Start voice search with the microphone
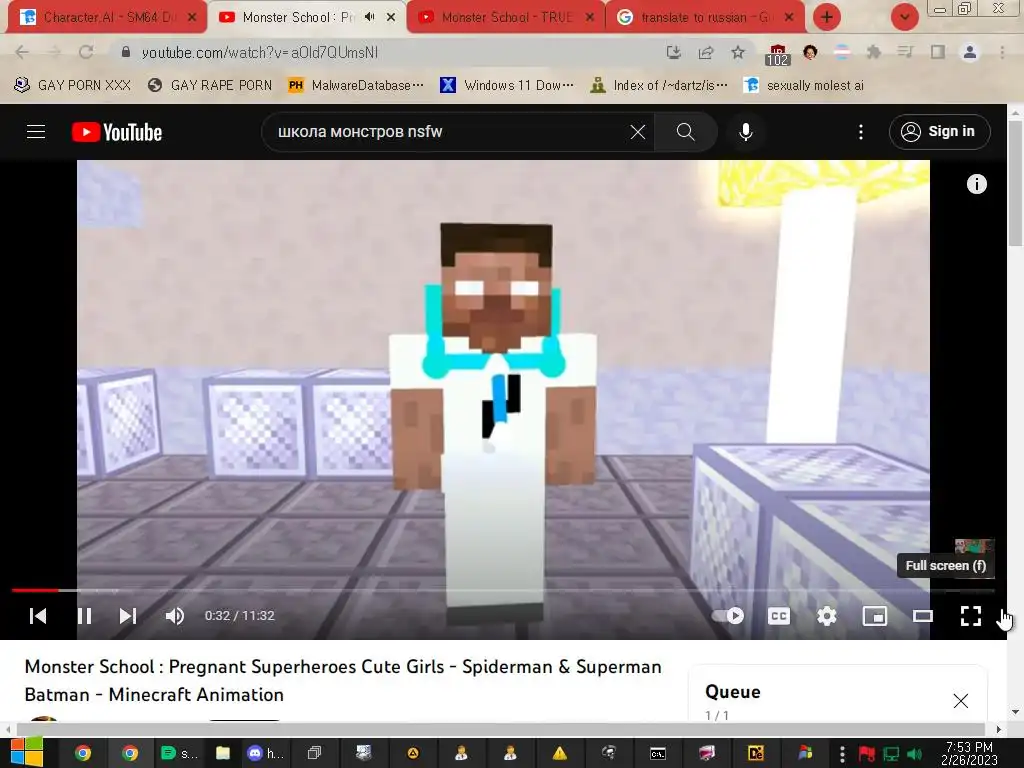The width and height of the screenshot is (1024, 768). point(746,132)
